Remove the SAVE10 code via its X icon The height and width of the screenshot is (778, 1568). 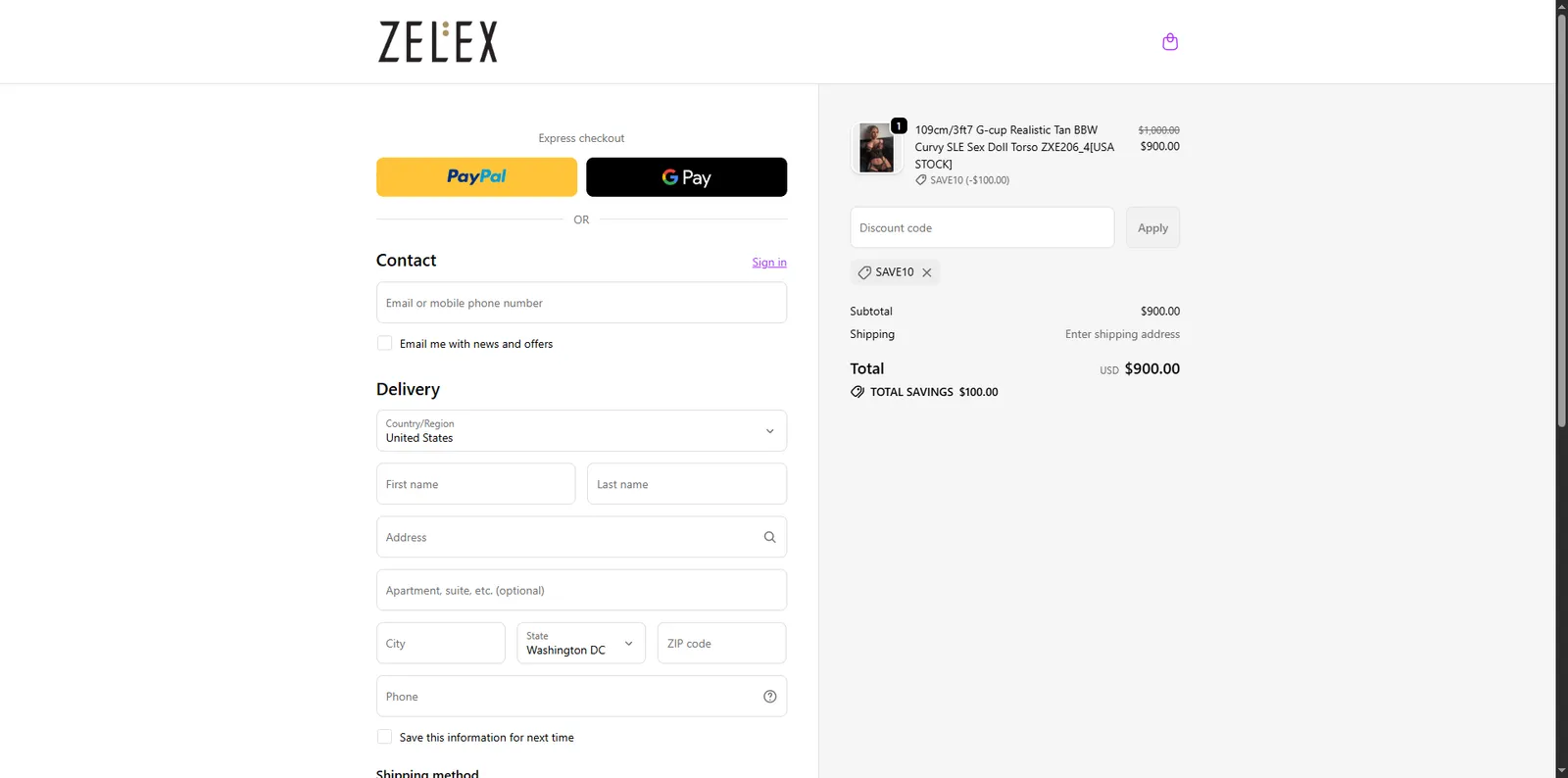click(927, 271)
